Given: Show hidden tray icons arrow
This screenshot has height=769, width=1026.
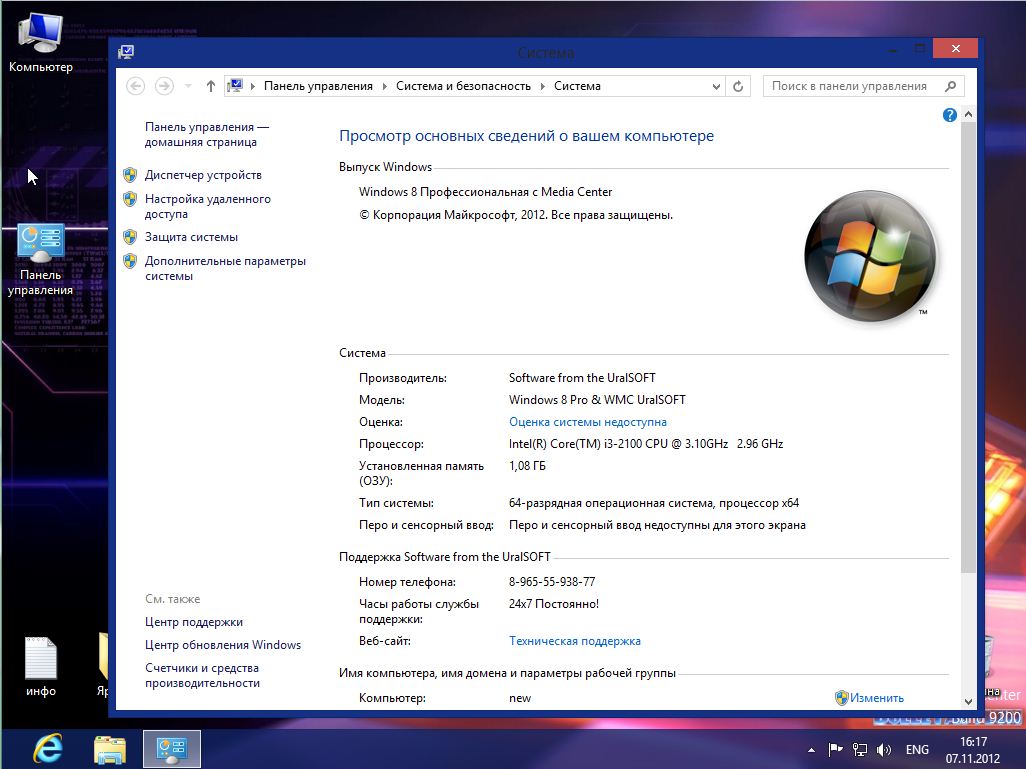Looking at the screenshot, I should [x=811, y=750].
